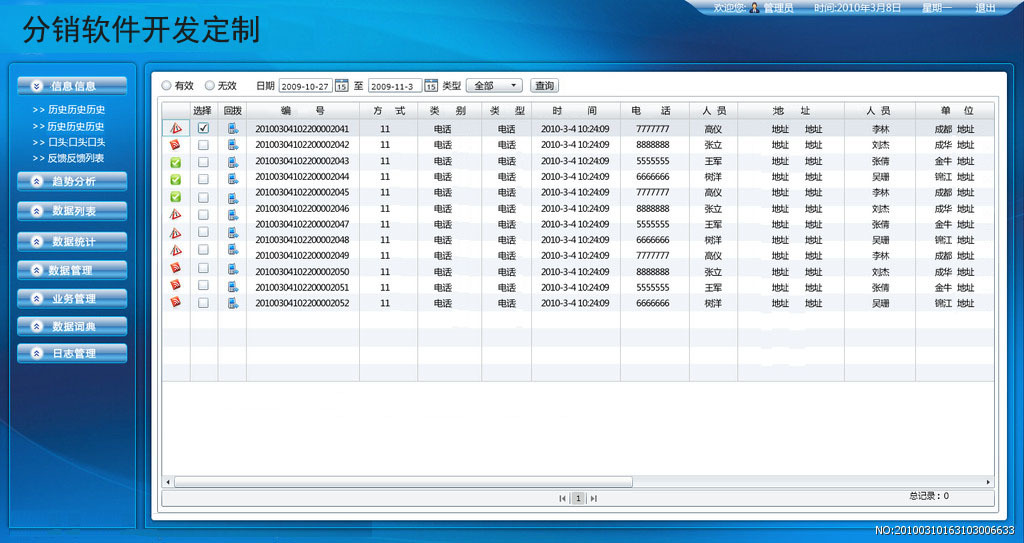Expand the 日志管理 sidebar section

[x=72, y=354]
